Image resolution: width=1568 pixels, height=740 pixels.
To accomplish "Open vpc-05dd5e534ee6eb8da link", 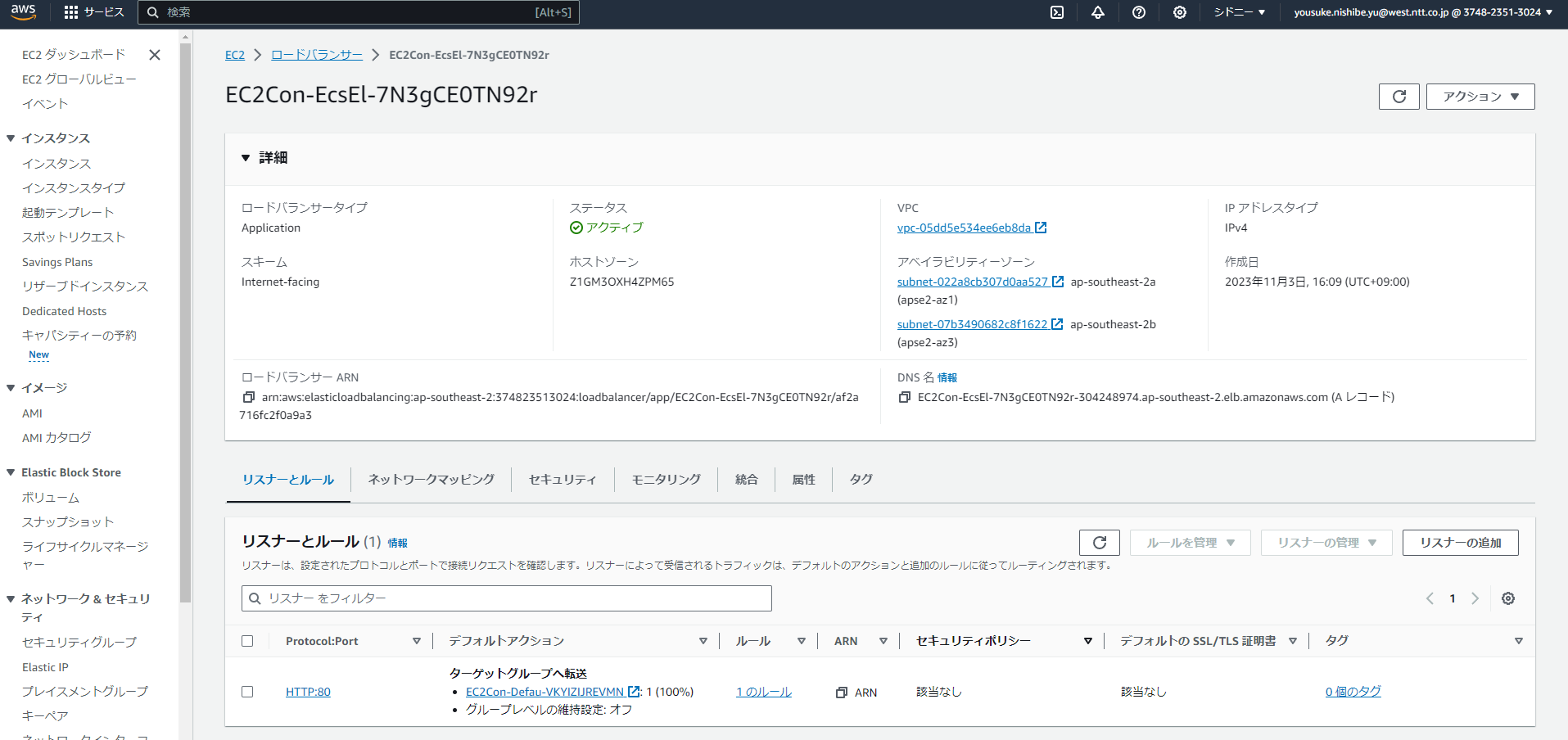I will point(964,228).
